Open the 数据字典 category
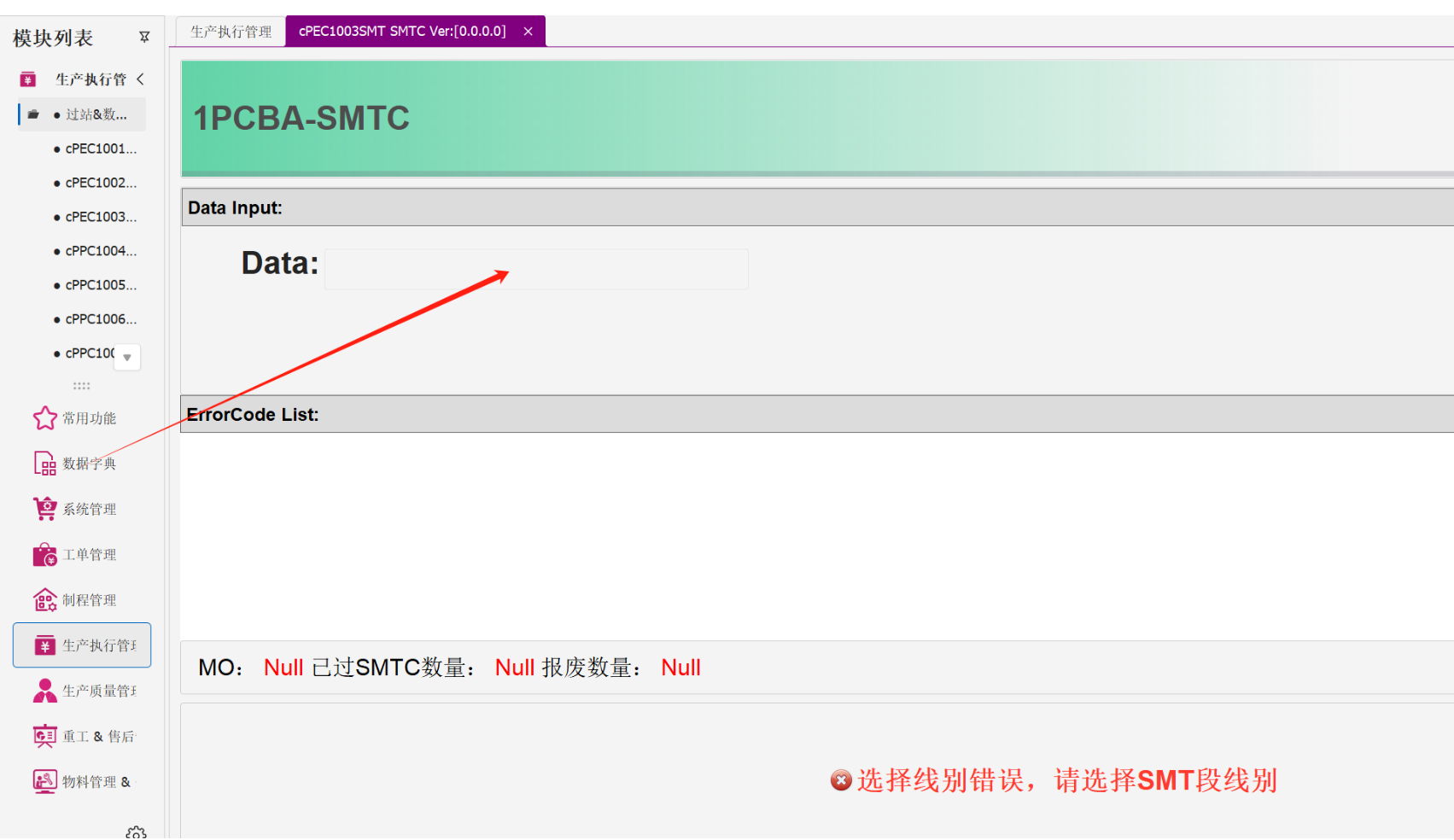This screenshot has width=1454, height=840. click(x=89, y=464)
